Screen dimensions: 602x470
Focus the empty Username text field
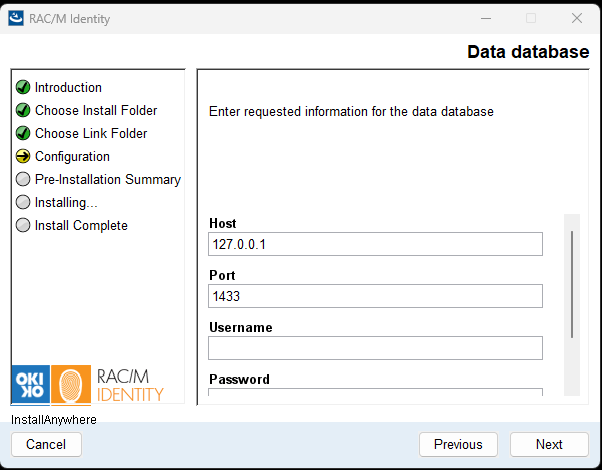coord(375,348)
